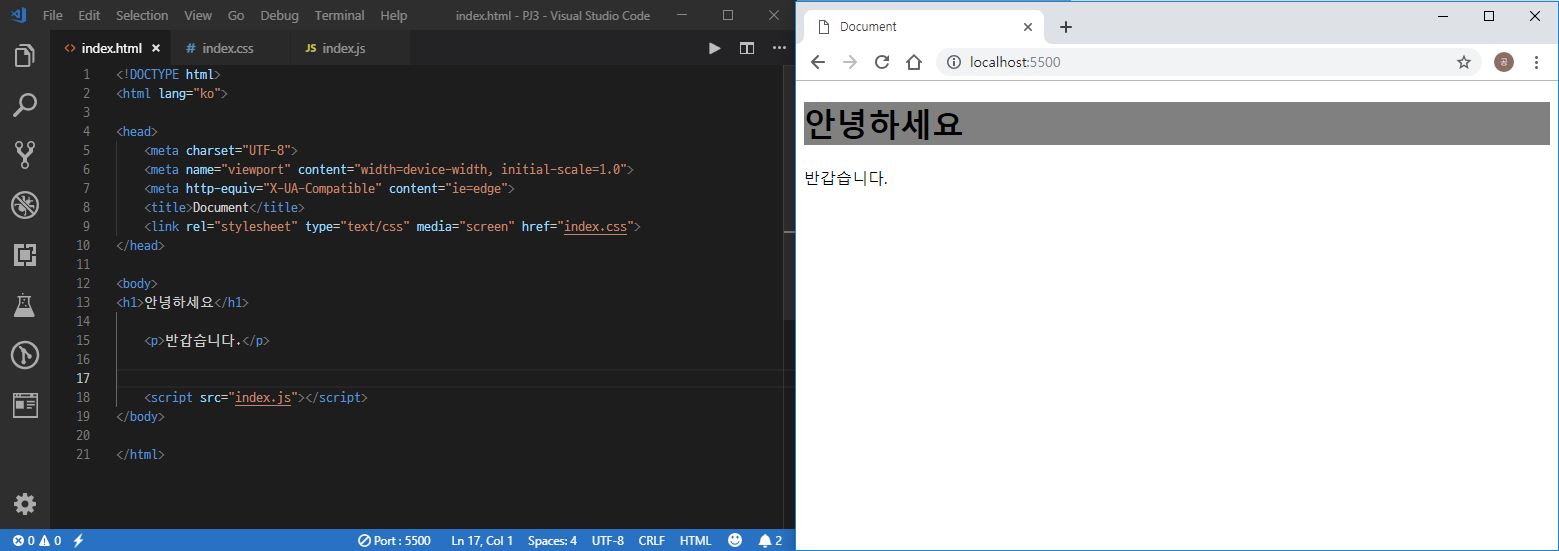Open the File menu

53,15
